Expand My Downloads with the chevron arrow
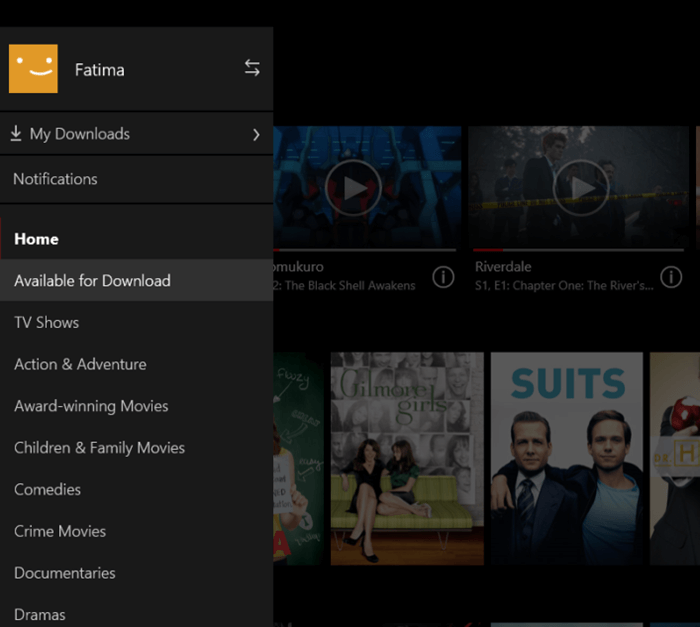This screenshot has width=700, height=627. (256, 134)
